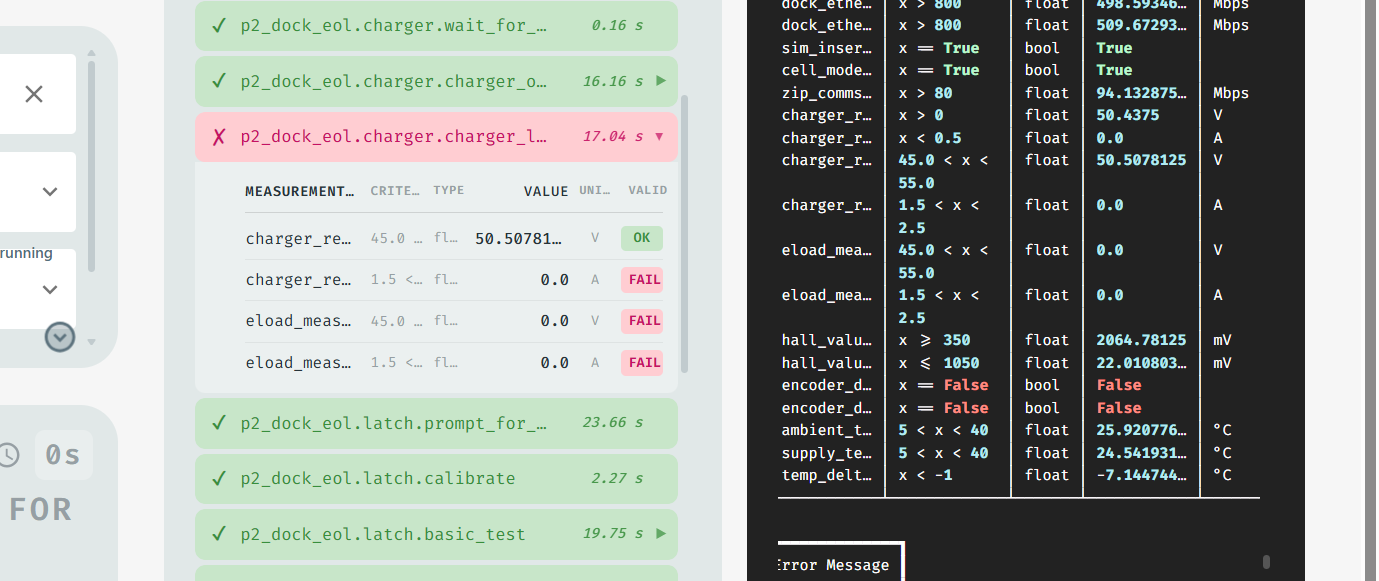Click the zip_comms… row name in the terminal
Image resolution: width=1379 pixels, height=581 pixels.
click(x=826, y=93)
